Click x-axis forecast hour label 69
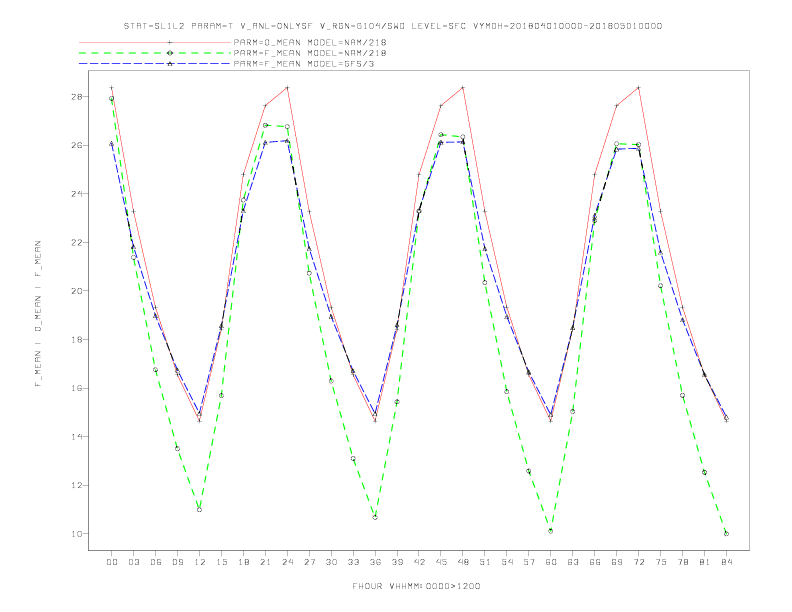792x612 pixels. 617,562
